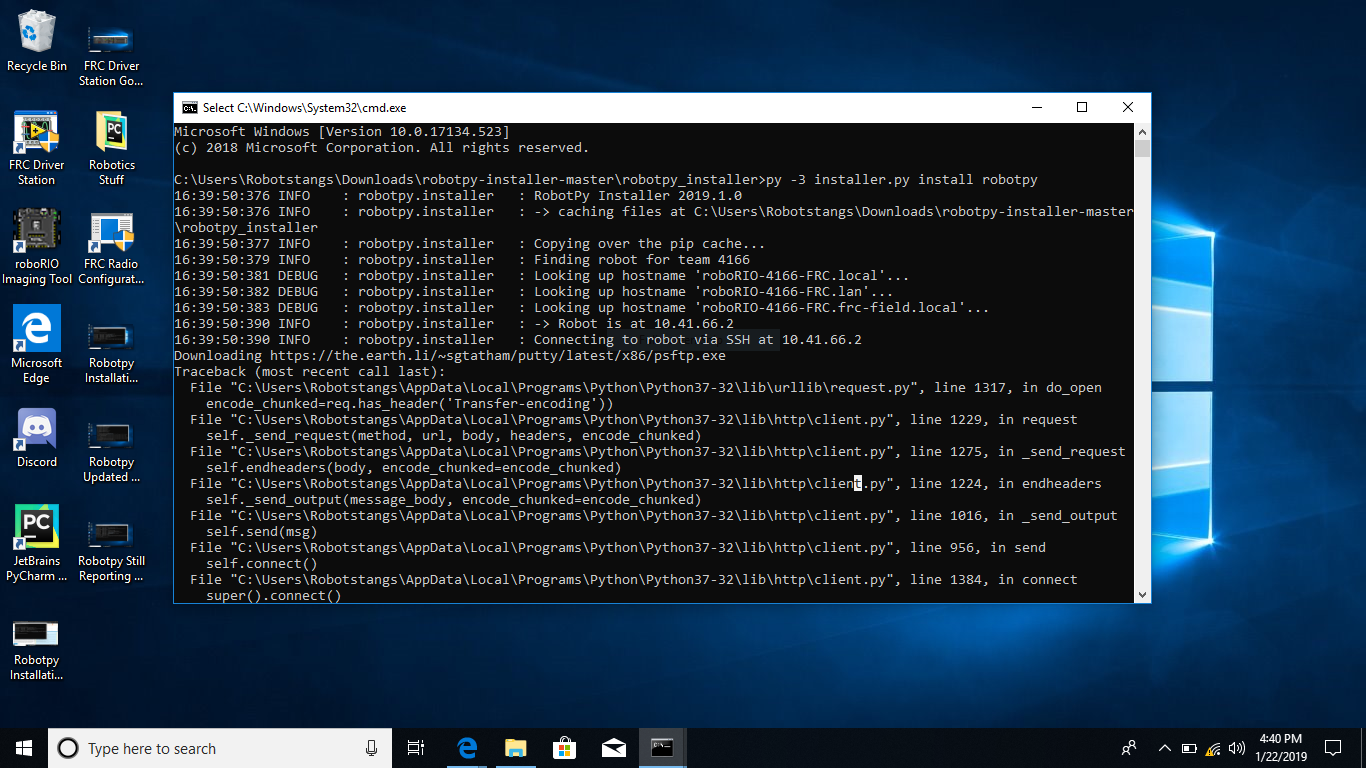This screenshot has height=768, width=1366.
Task: Select the FRC Driver Station desktop icon
Action: coord(37,148)
